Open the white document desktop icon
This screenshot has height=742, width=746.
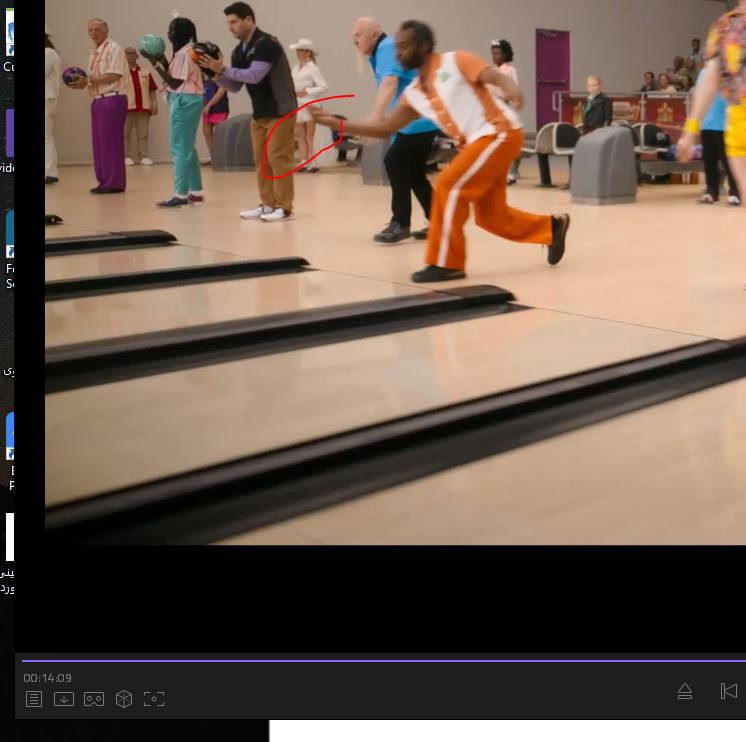tap(9, 537)
